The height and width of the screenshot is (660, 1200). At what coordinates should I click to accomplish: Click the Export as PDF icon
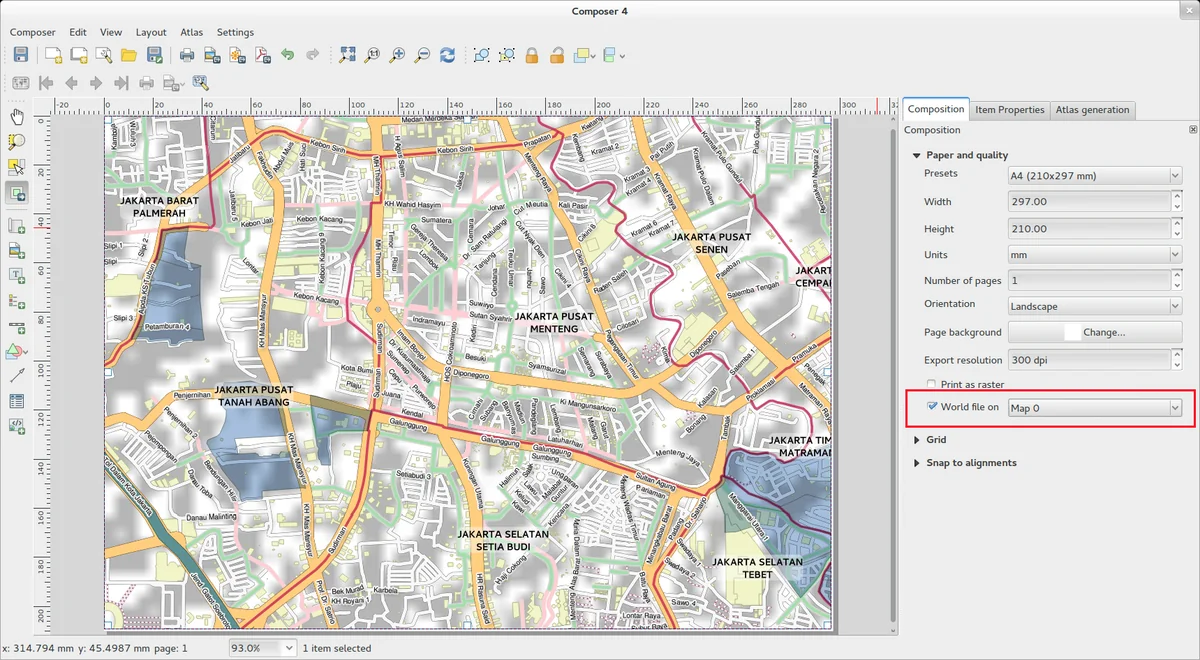tap(262, 55)
